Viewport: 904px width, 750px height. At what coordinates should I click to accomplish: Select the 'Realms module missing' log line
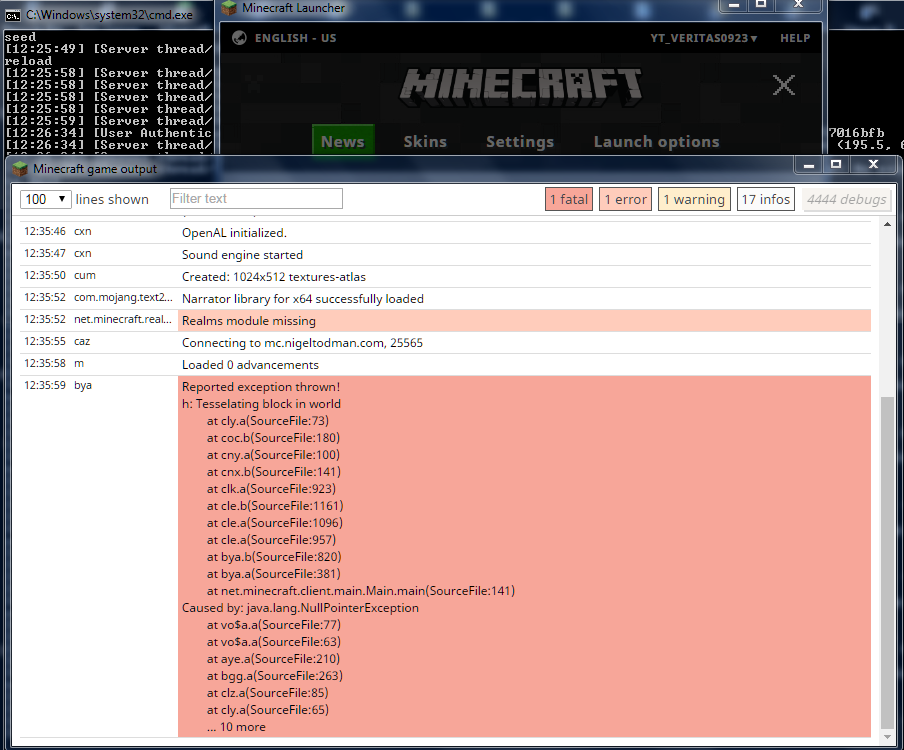tap(445, 321)
